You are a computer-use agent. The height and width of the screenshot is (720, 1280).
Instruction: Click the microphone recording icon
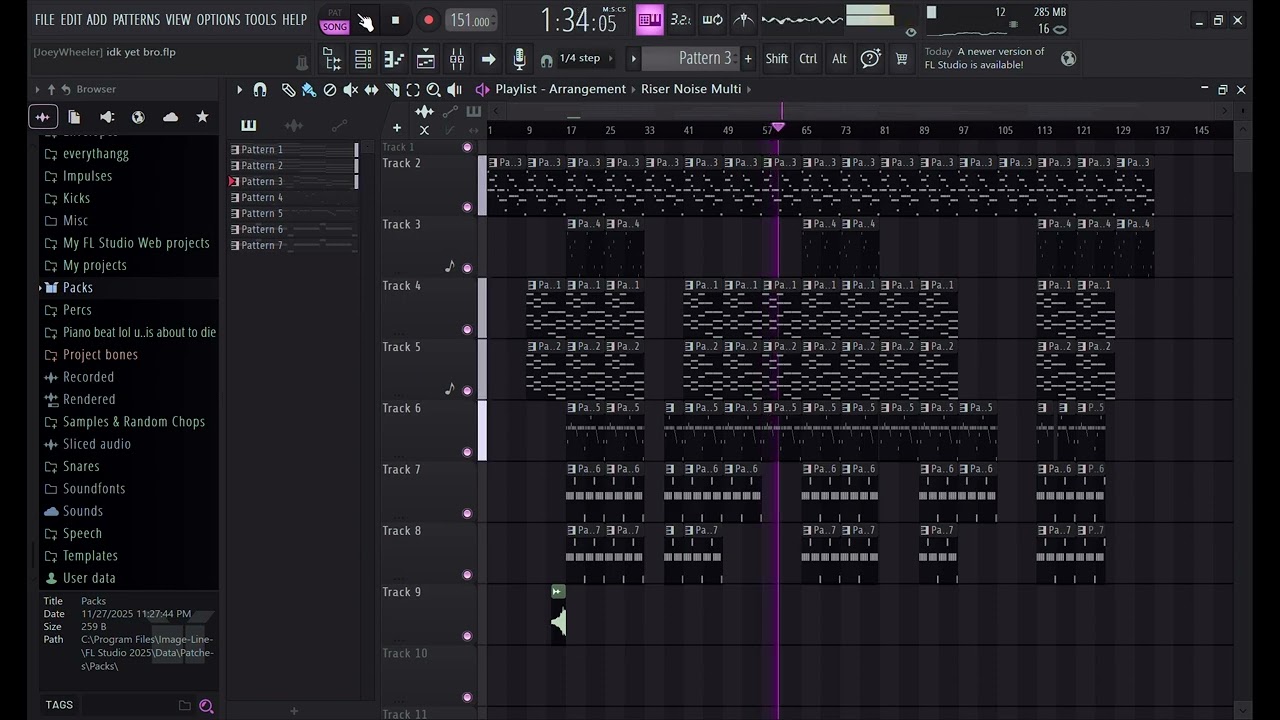[519, 59]
